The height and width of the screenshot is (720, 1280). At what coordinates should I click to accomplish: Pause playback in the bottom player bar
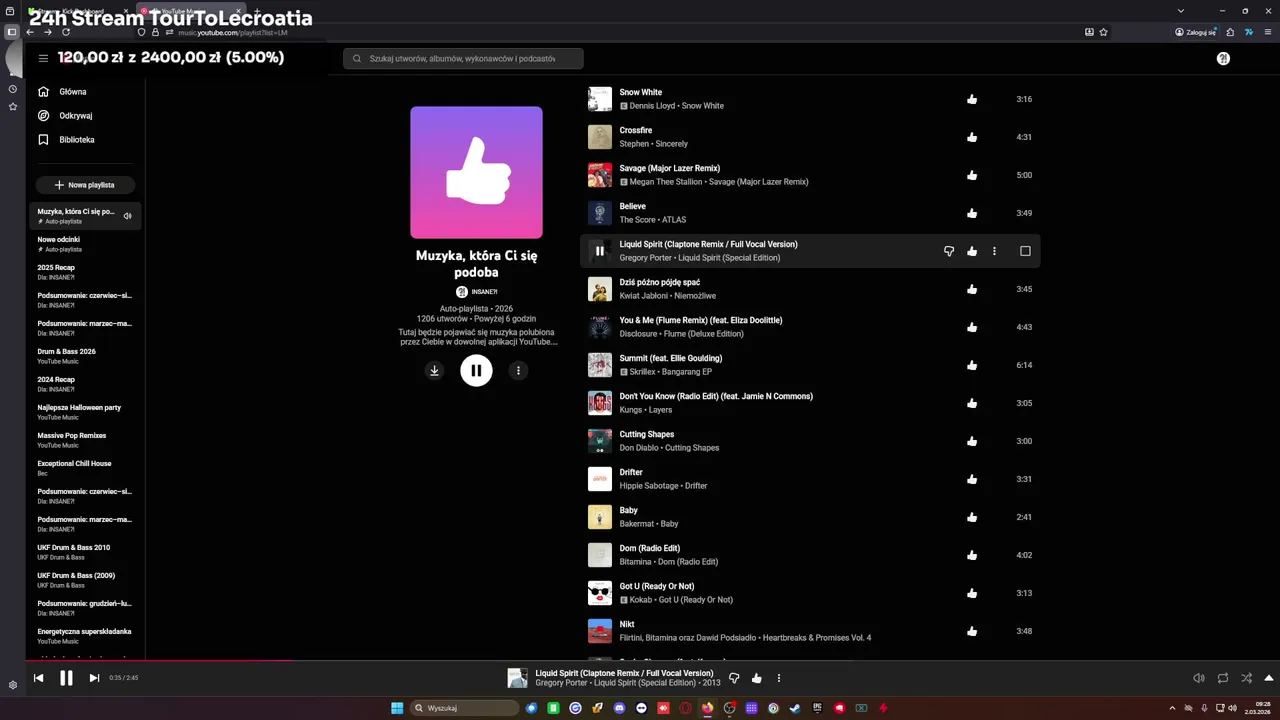(x=66, y=678)
